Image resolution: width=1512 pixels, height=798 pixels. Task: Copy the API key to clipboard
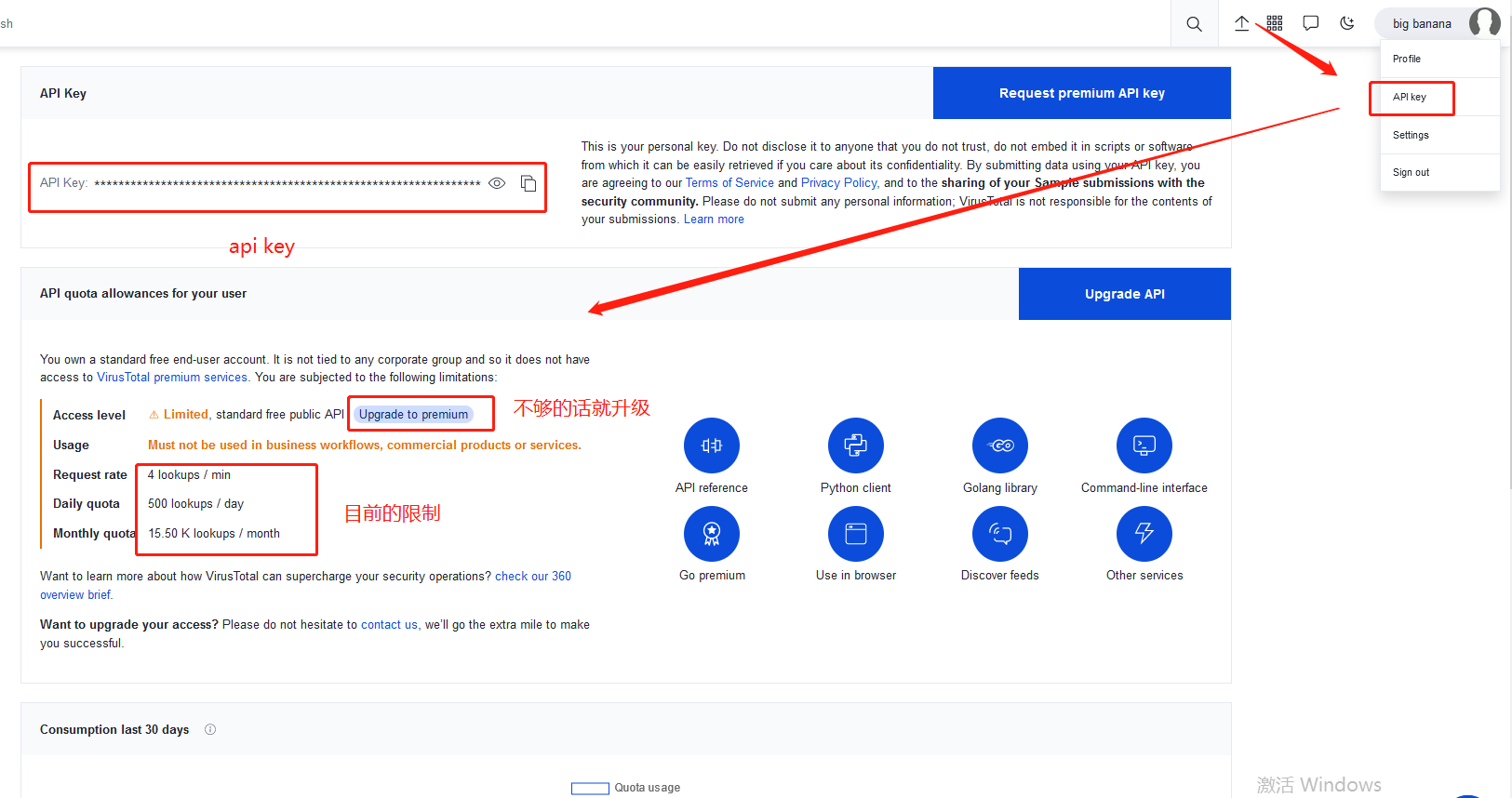point(529,183)
